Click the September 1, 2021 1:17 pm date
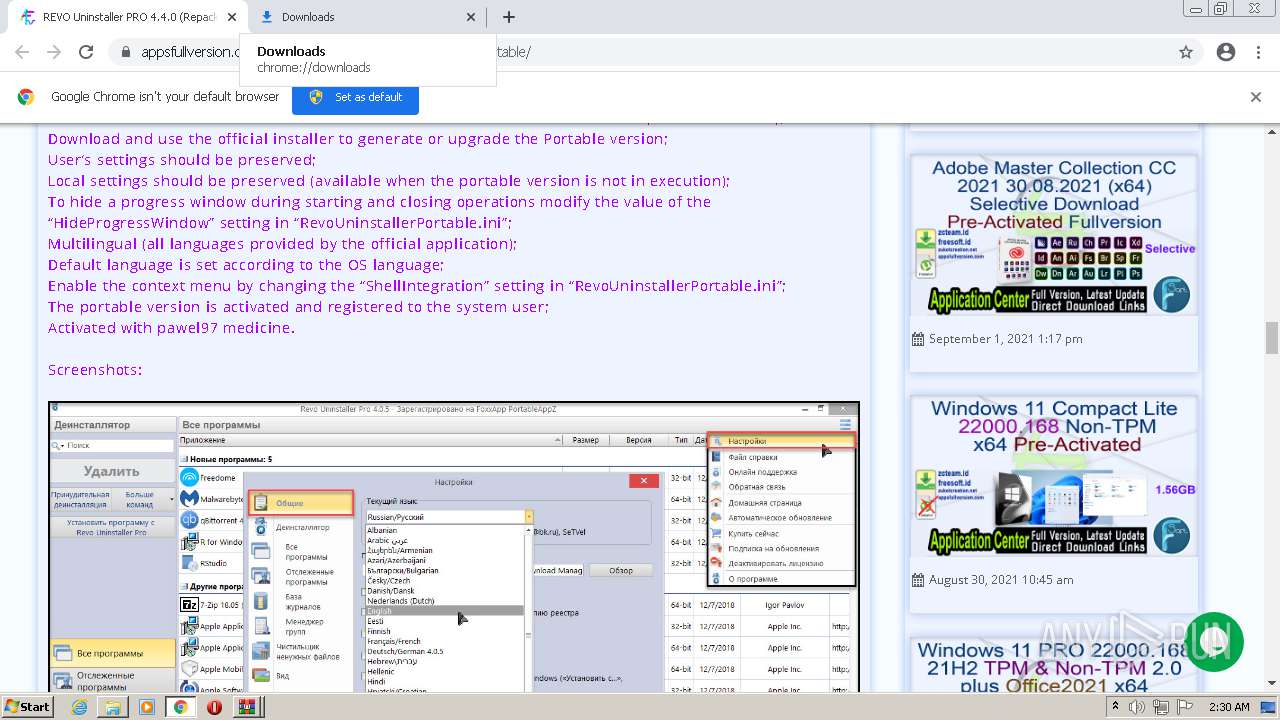Image resolution: width=1280 pixels, height=720 pixels. coord(1005,339)
